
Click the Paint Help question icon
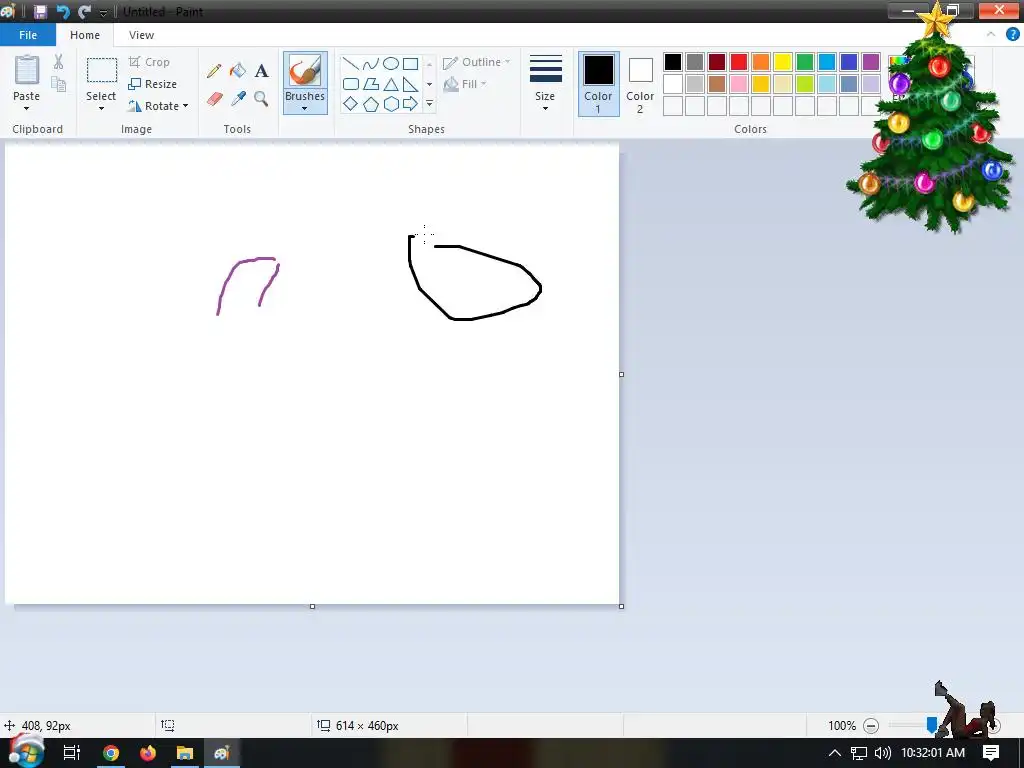pyautogui.click(x=1013, y=35)
